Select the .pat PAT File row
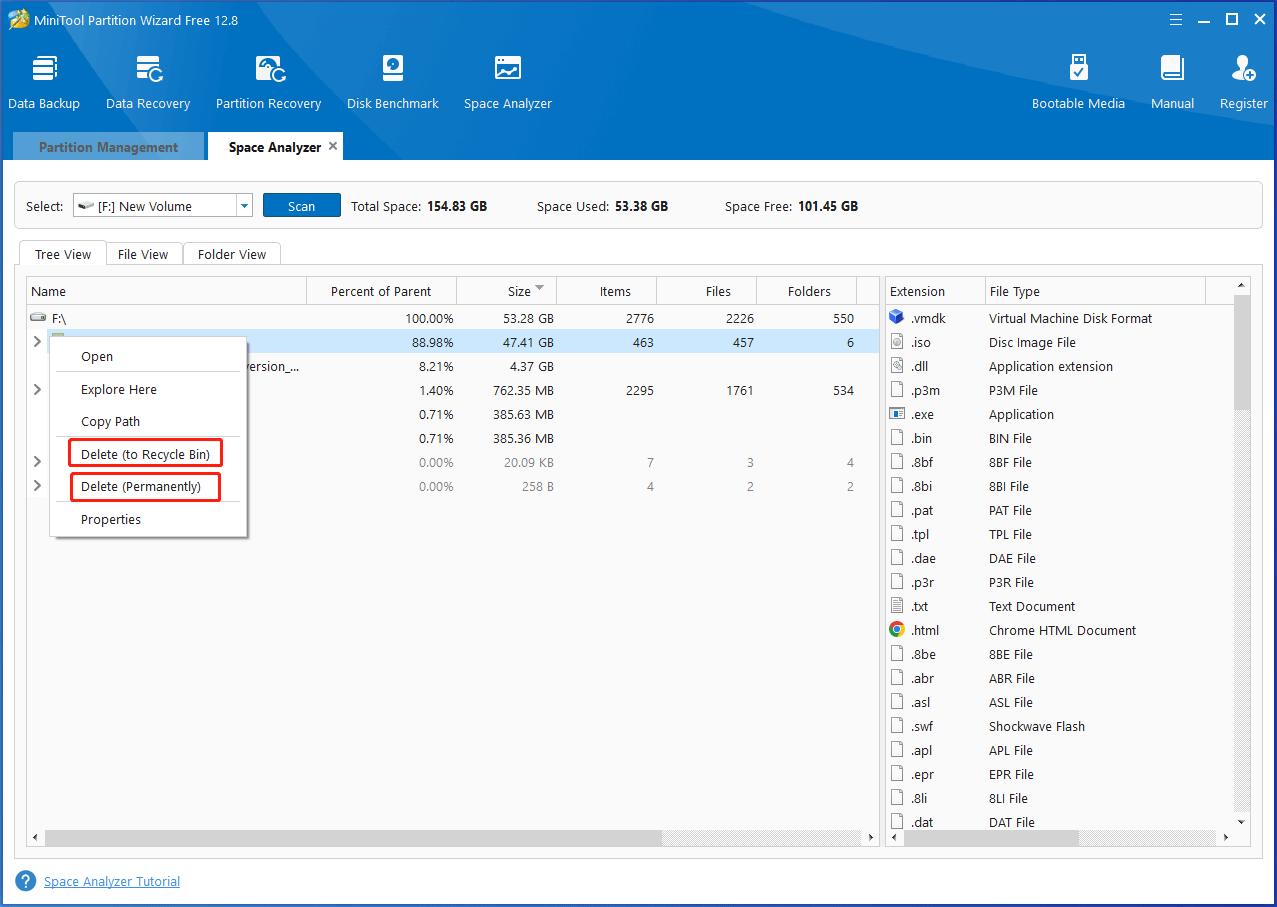Viewport: 1277px width, 907px height. [1060, 510]
